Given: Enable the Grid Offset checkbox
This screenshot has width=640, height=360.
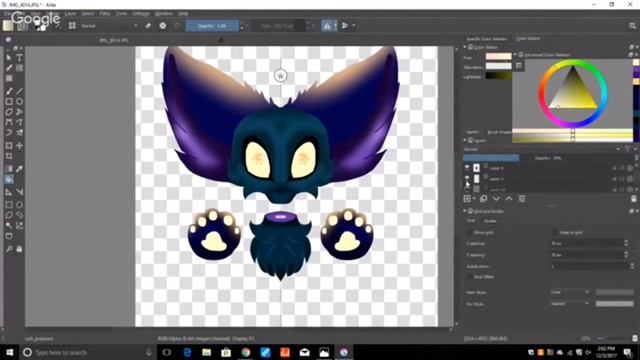Looking at the screenshot, I should 469,277.
